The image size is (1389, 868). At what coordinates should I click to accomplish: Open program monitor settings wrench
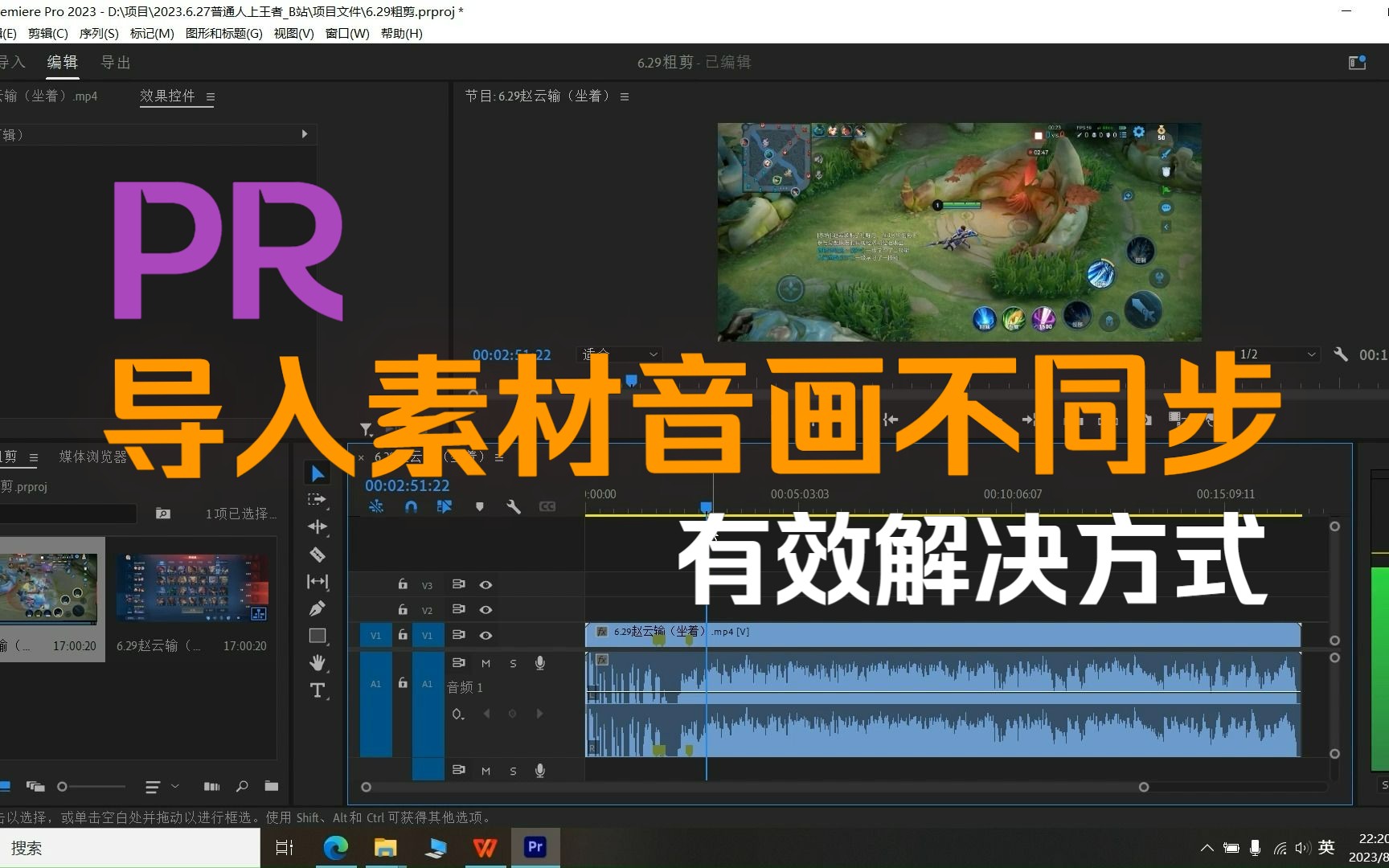1340,354
